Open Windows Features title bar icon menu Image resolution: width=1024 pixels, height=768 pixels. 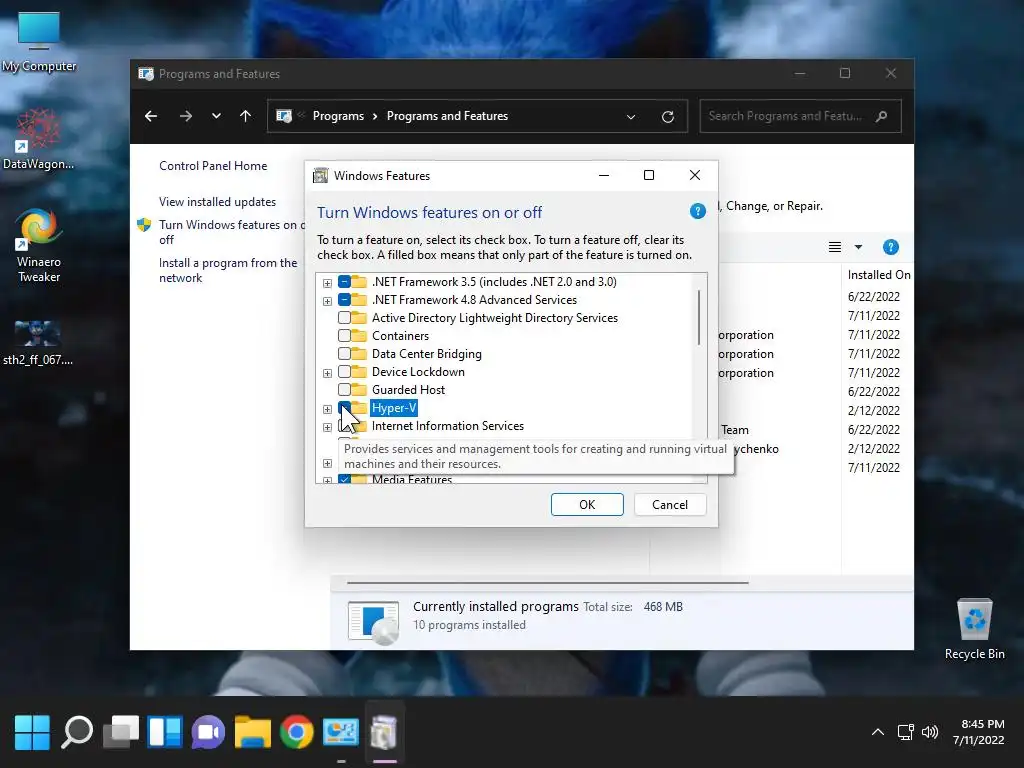pyautogui.click(x=320, y=175)
